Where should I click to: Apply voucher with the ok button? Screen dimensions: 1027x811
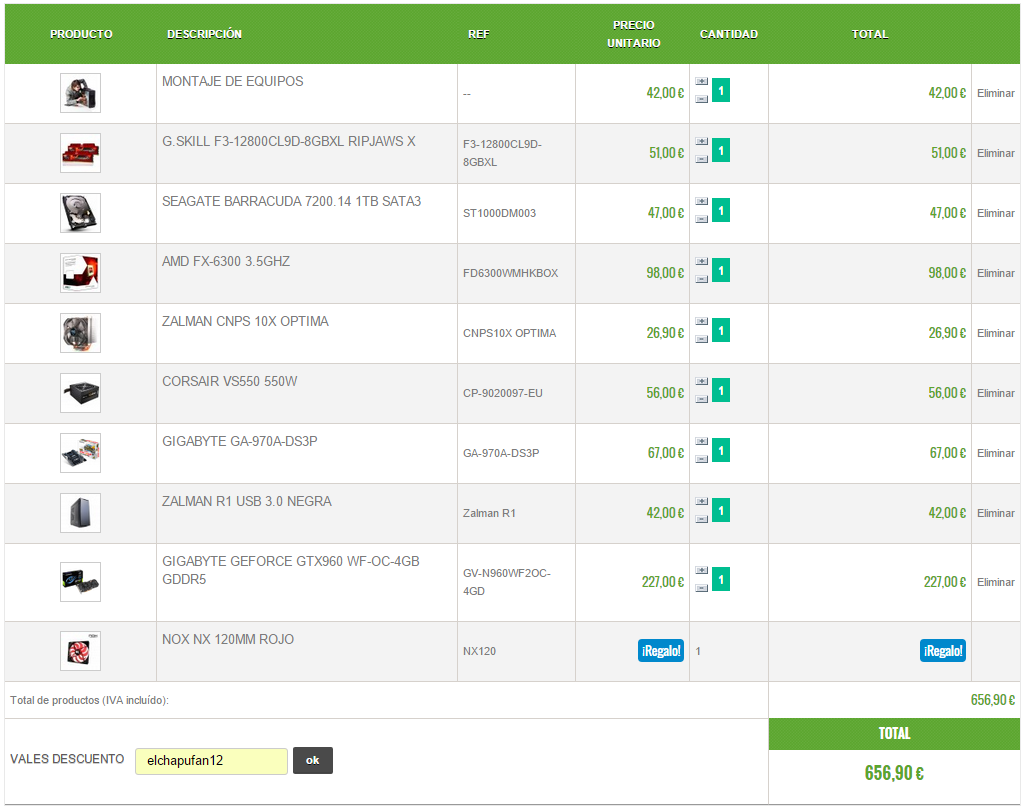(x=312, y=760)
